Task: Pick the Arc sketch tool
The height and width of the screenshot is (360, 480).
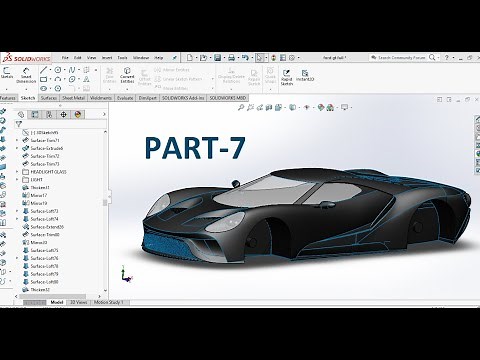Action: tap(58, 79)
